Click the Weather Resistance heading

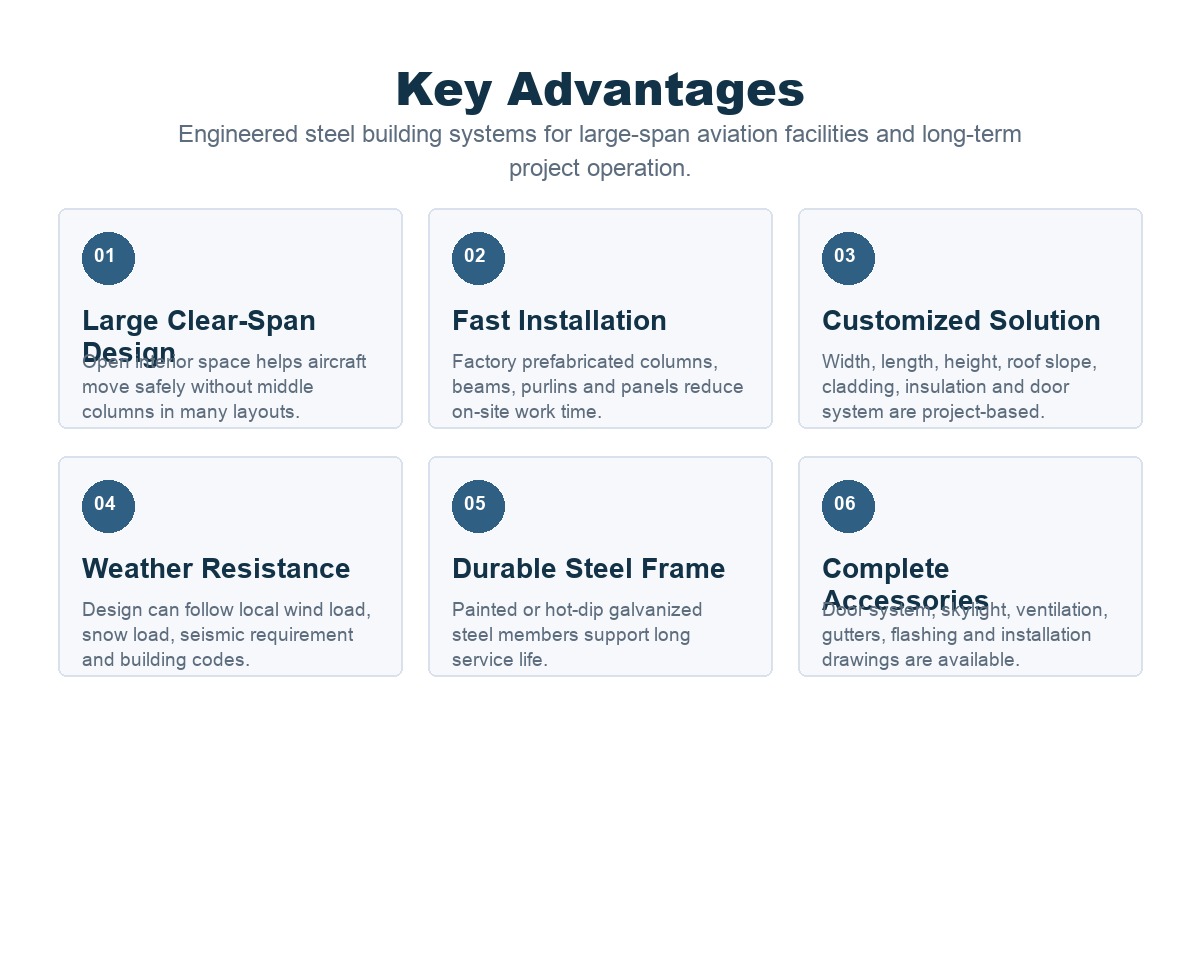click(216, 569)
